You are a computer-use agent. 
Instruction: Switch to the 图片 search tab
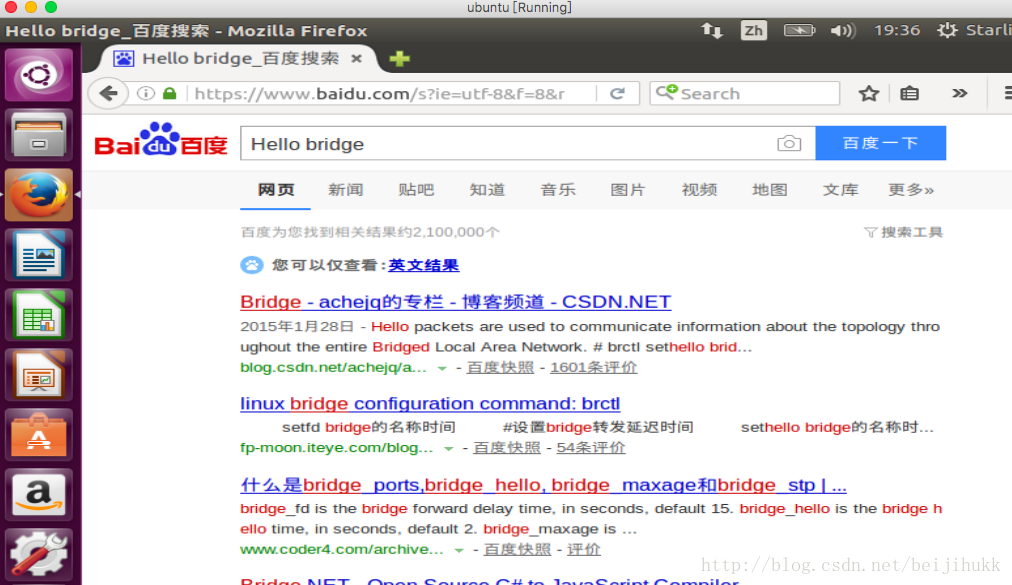(x=628, y=190)
